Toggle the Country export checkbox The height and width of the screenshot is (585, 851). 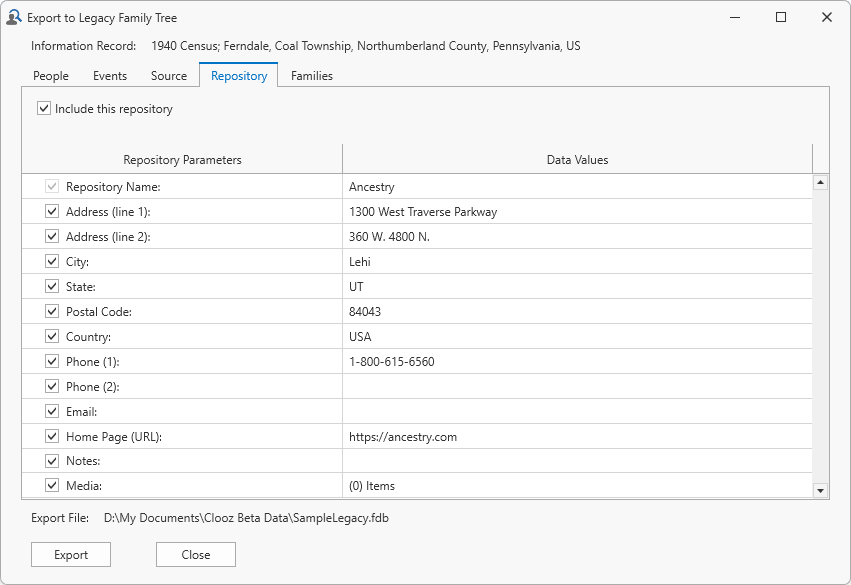coord(52,336)
